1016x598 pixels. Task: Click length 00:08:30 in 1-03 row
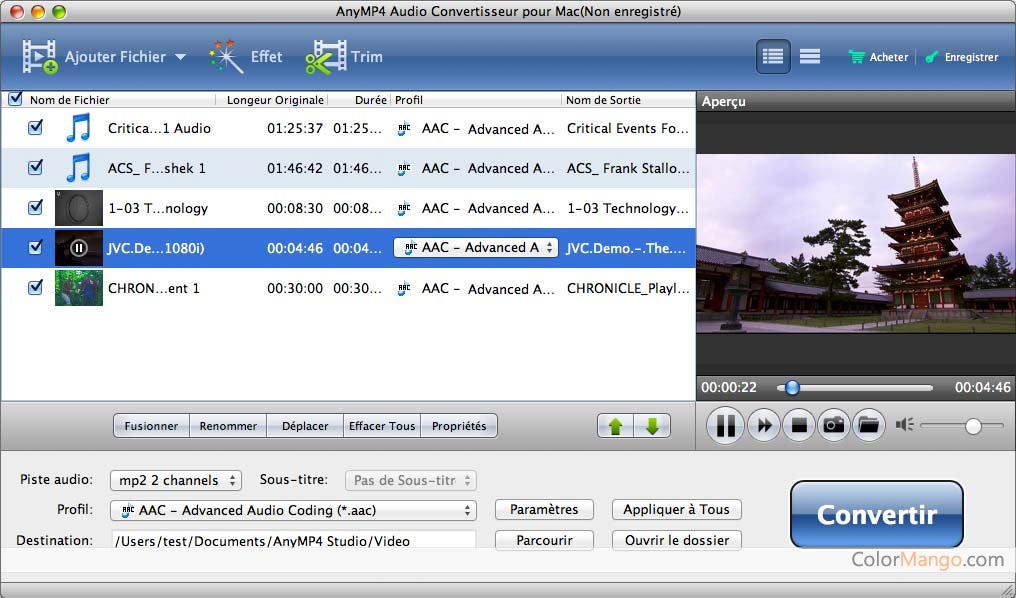point(295,208)
